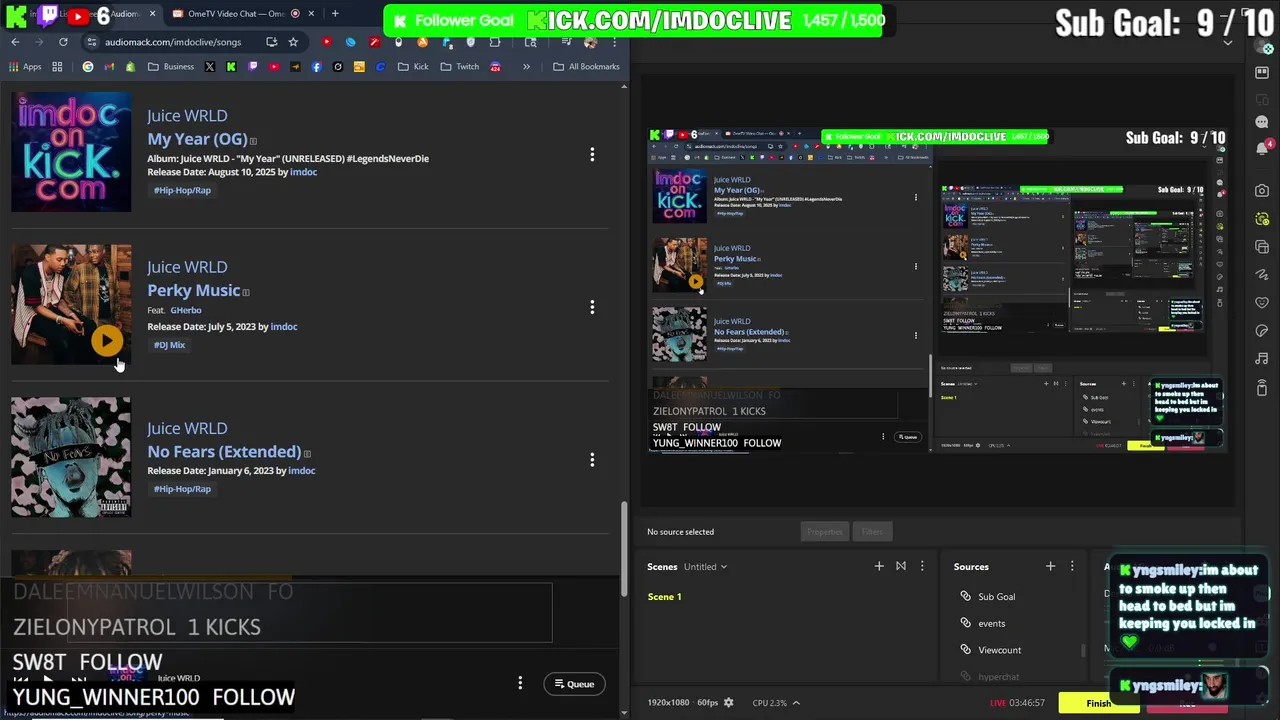Expand the Scenes collection dropdown Untitled
Screen dimensions: 1280x720
(x=705, y=567)
